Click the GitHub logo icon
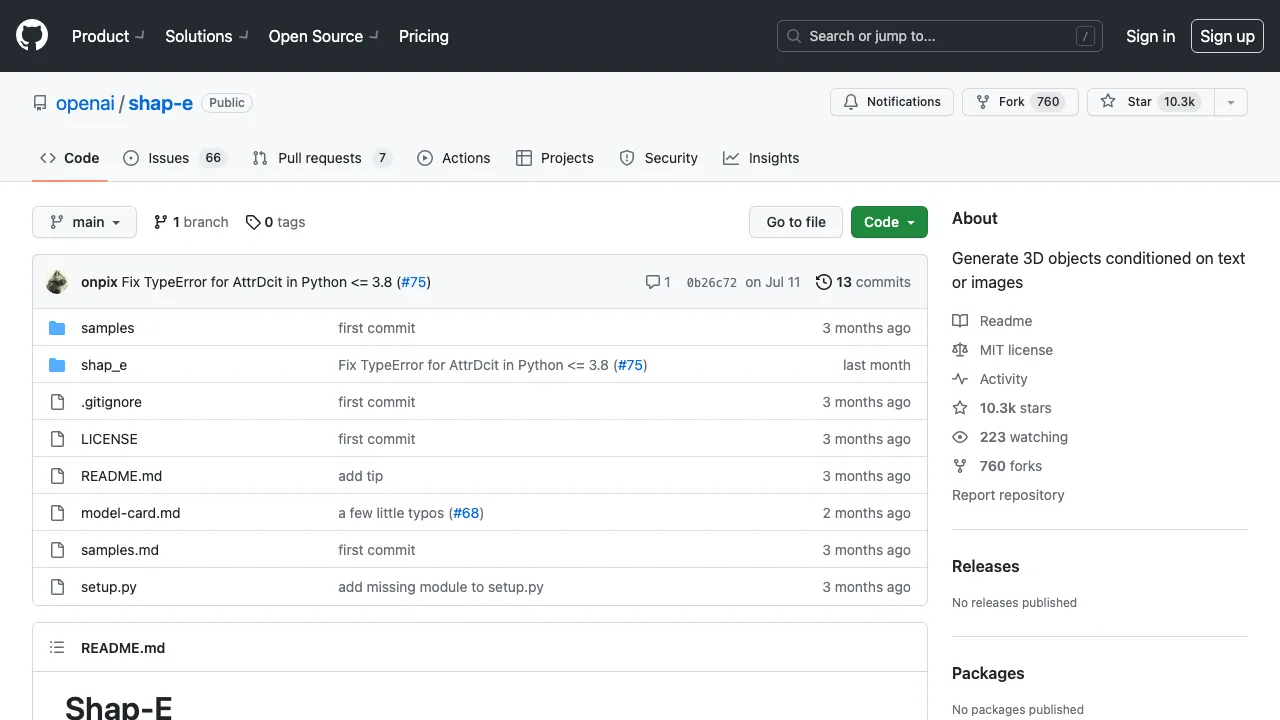This screenshot has width=1280, height=720. [x=32, y=36]
